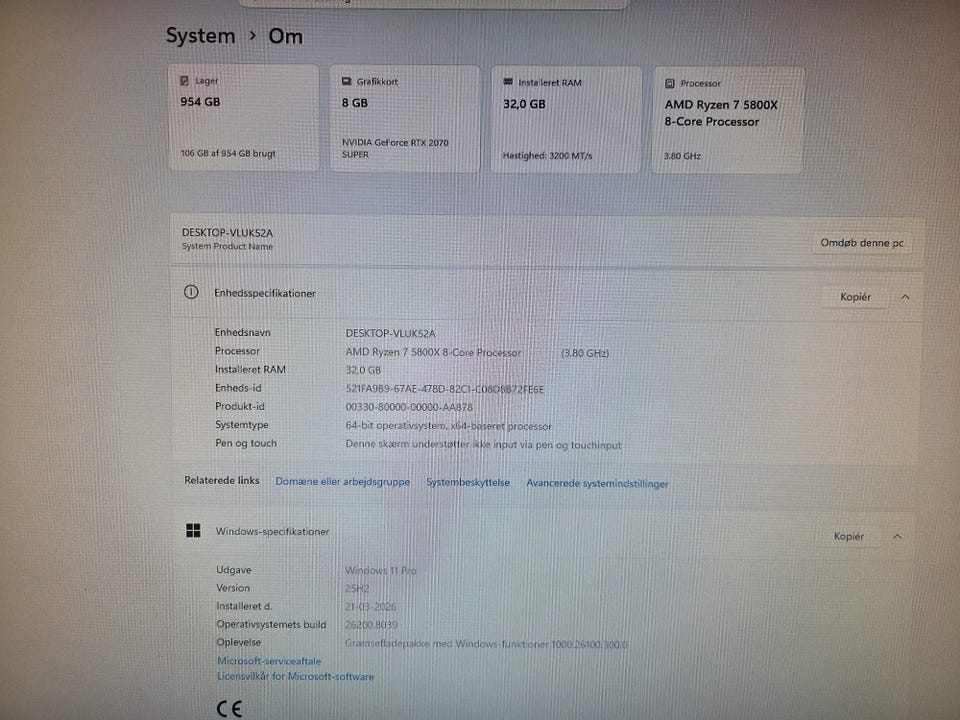Image resolution: width=960 pixels, height=720 pixels.
Task: Click the DESKTOP-VLUK52A header name
Action: click(227, 233)
